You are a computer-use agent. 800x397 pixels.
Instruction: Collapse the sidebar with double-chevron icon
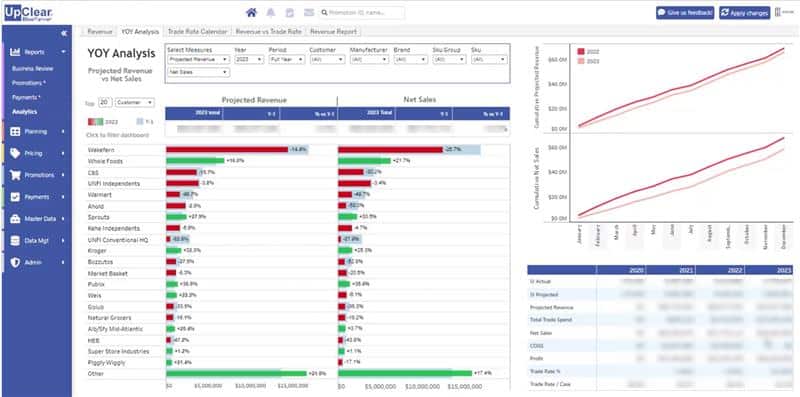64,33
